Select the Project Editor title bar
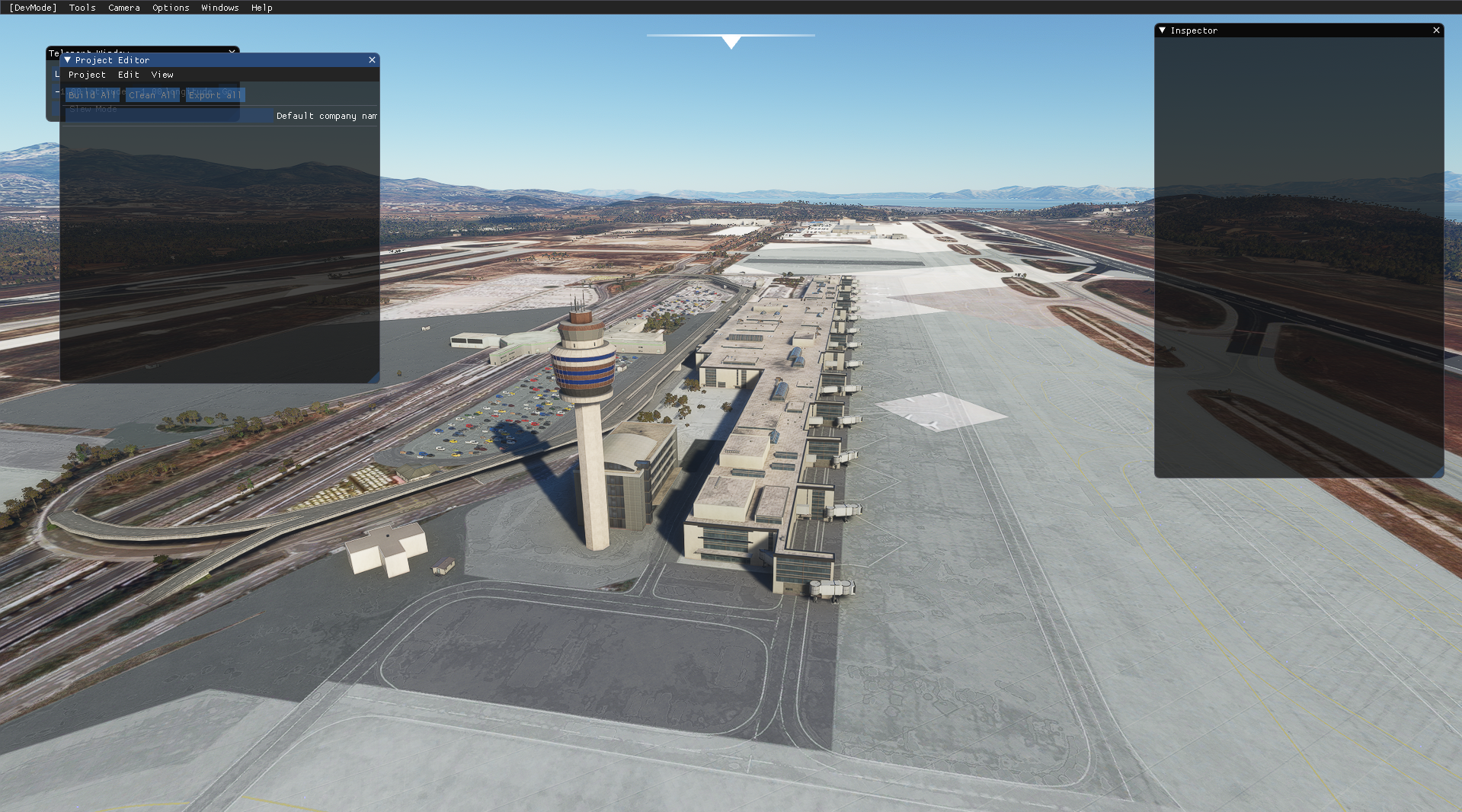 click(219, 59)
